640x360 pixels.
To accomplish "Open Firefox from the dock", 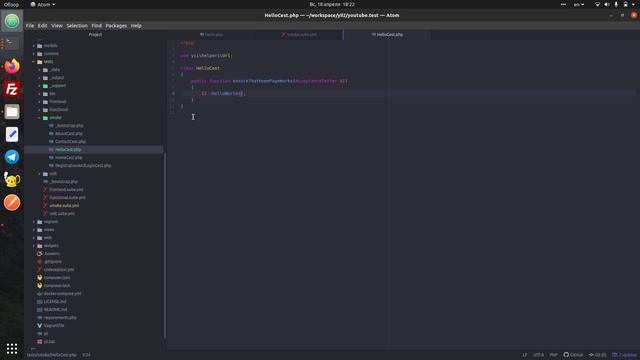I will [12, 66].
